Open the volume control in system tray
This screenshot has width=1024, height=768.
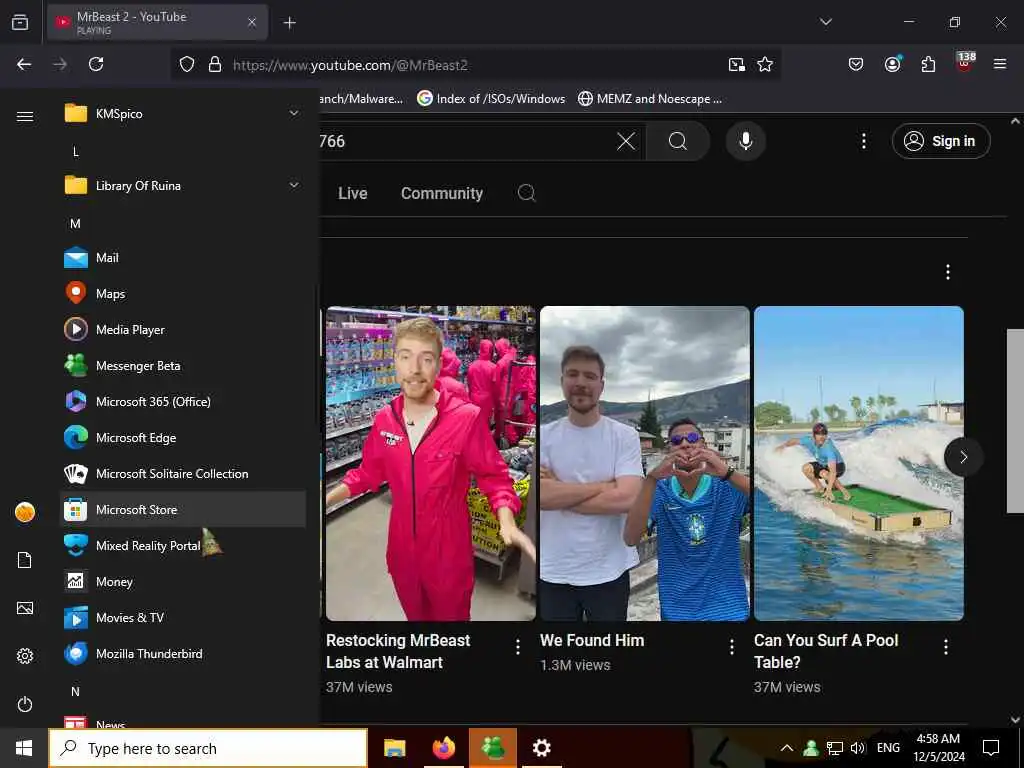[x=858, y=748]
